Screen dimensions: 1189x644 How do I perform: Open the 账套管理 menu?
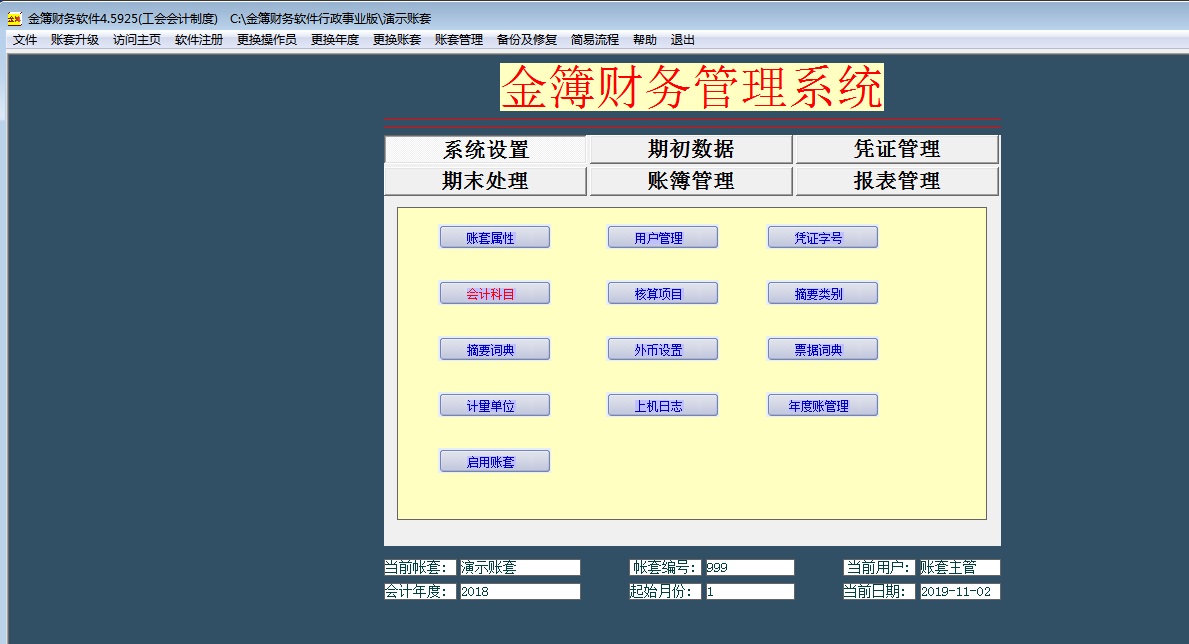tap(460, 40)
